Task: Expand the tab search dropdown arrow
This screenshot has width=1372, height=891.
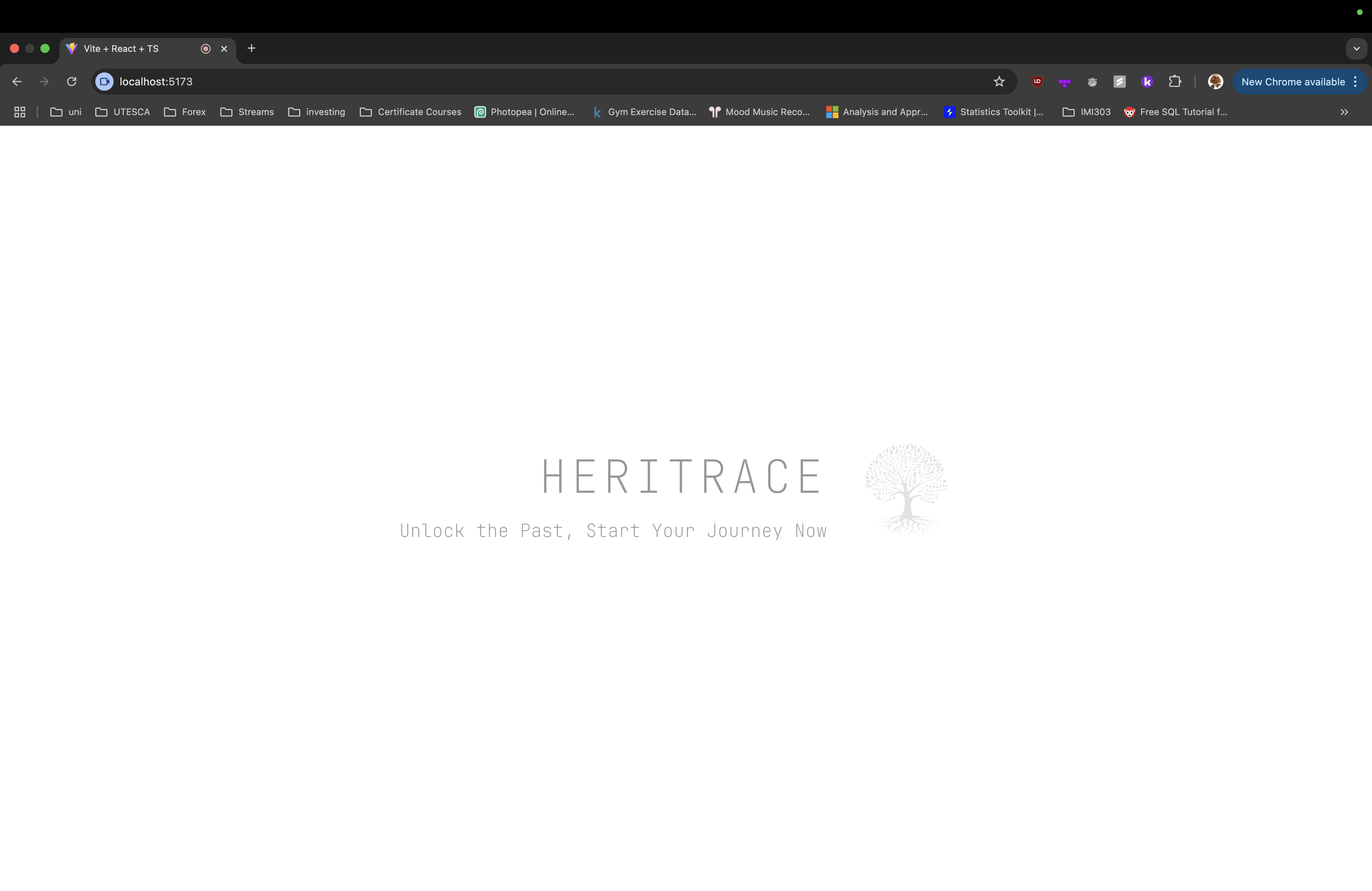Action: point(1356,49)
